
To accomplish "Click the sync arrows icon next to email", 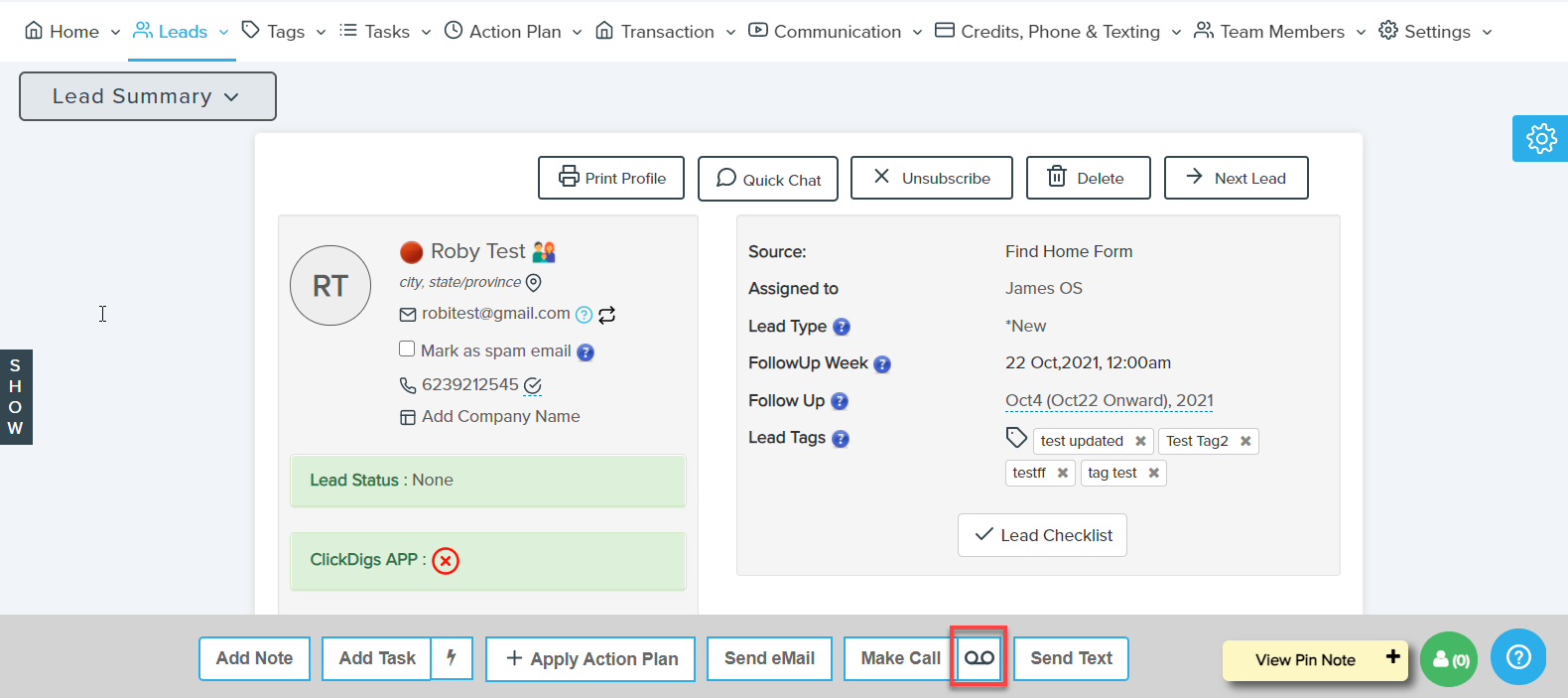I will (x=607, y=315).
